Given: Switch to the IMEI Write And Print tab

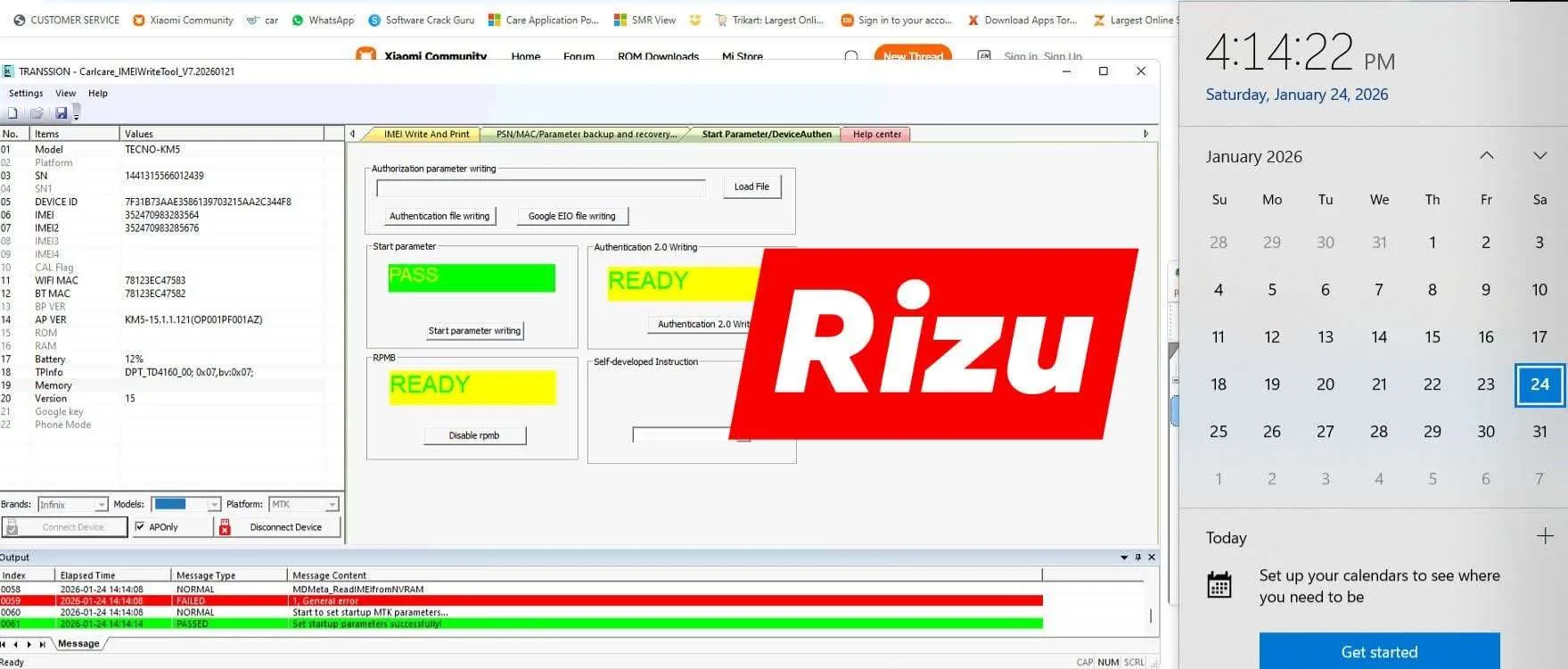Looking at the screenshot, I should click(x=426, y=135).
